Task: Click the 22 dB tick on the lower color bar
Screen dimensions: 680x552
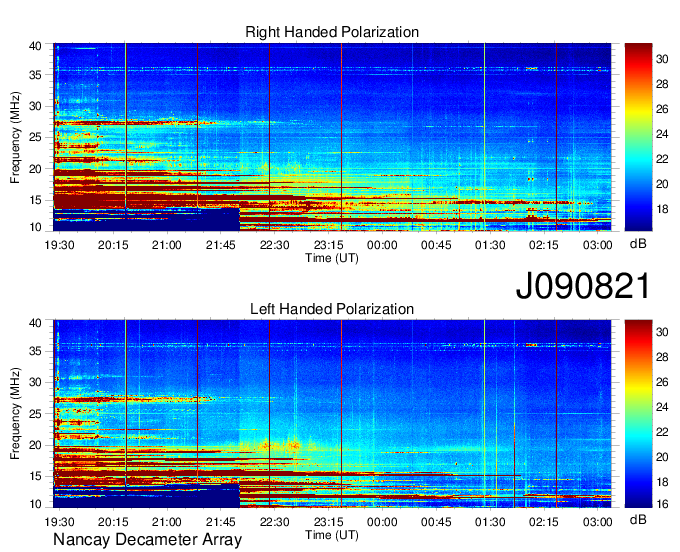Action: (x=662, y=432)
